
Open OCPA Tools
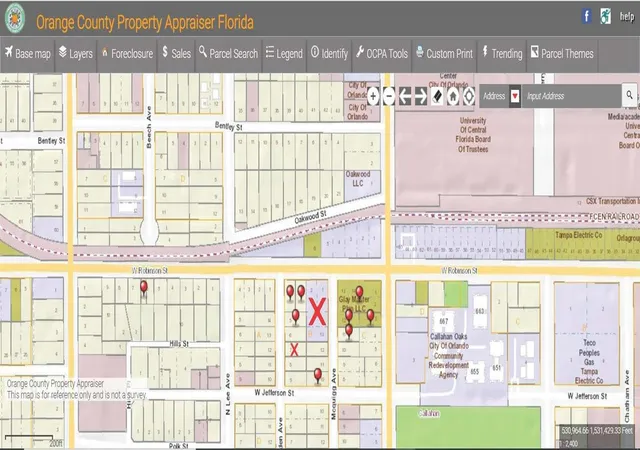382,53
